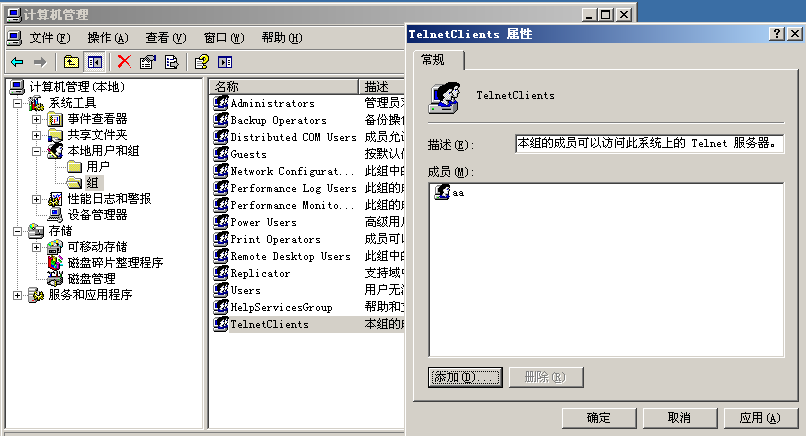Click the 描述 column header
Viewport: 806px width, 436px height.
[382, 86]
